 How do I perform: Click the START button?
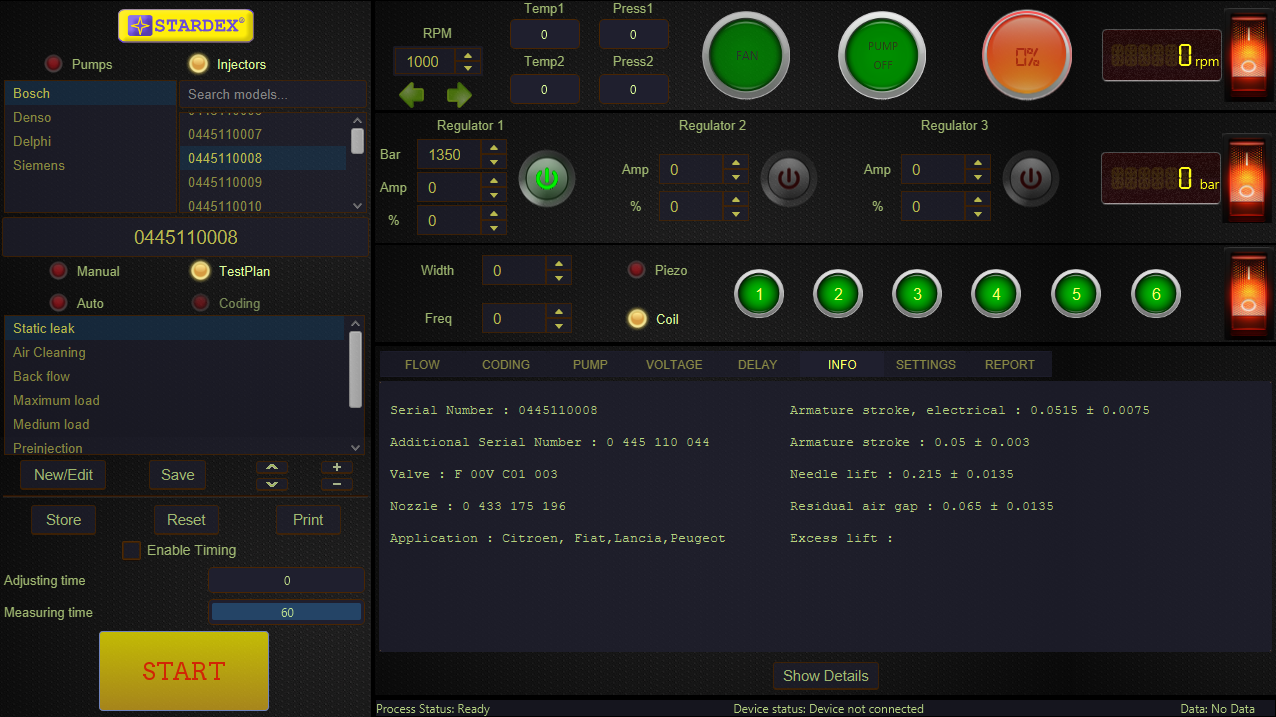[x=184, y=671]
